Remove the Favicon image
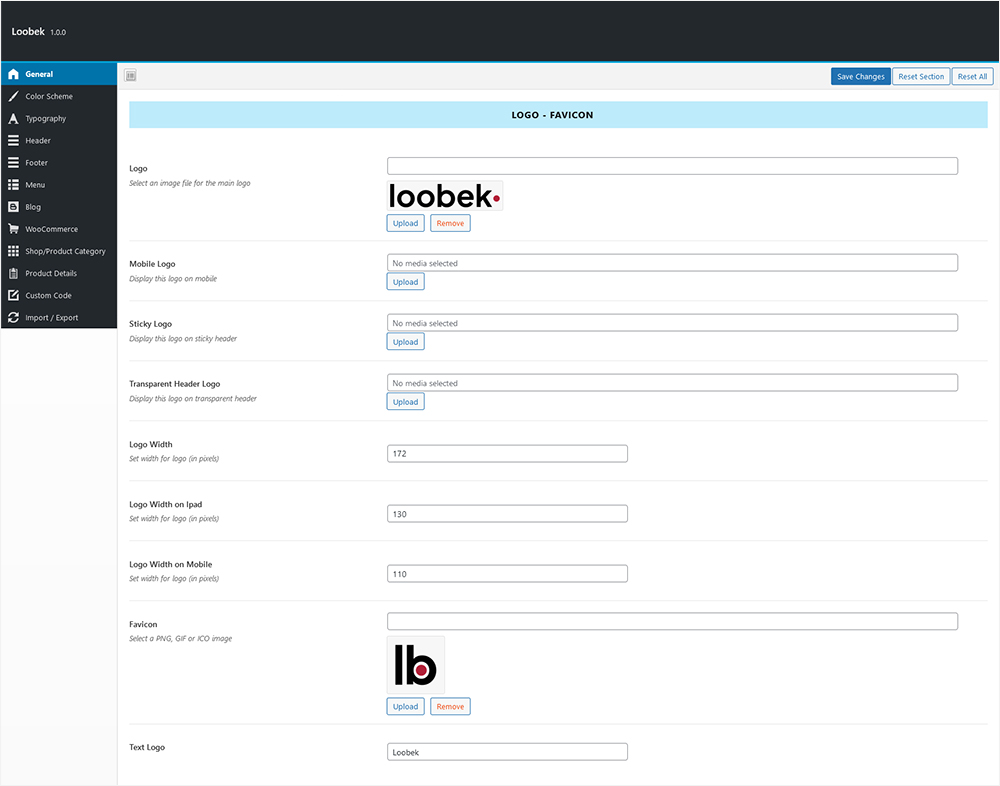 pos(450,706)
